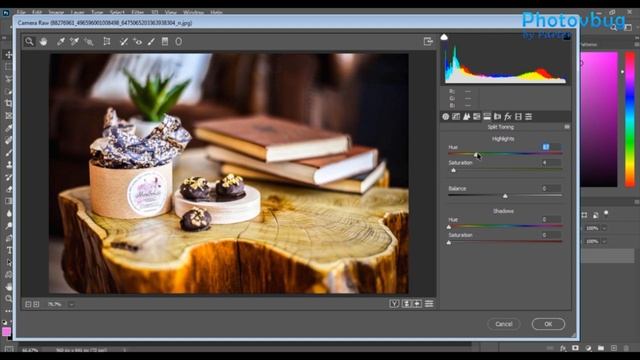The width and height of the screenshot is (640, 360).
Task: Cycle Before/After views with Y icon
Action: tap(394, 304)
